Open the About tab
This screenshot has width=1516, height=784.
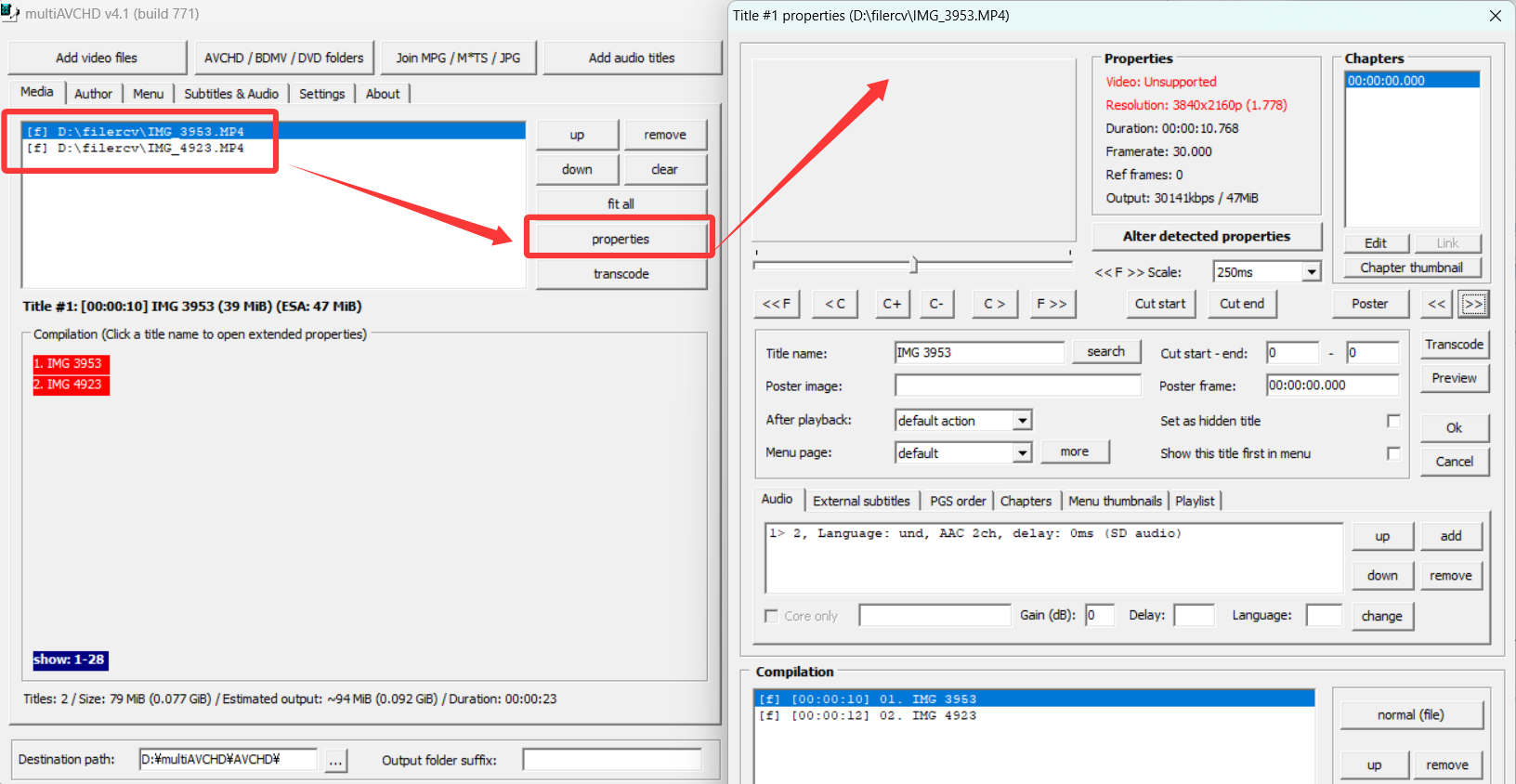[383, 94]
